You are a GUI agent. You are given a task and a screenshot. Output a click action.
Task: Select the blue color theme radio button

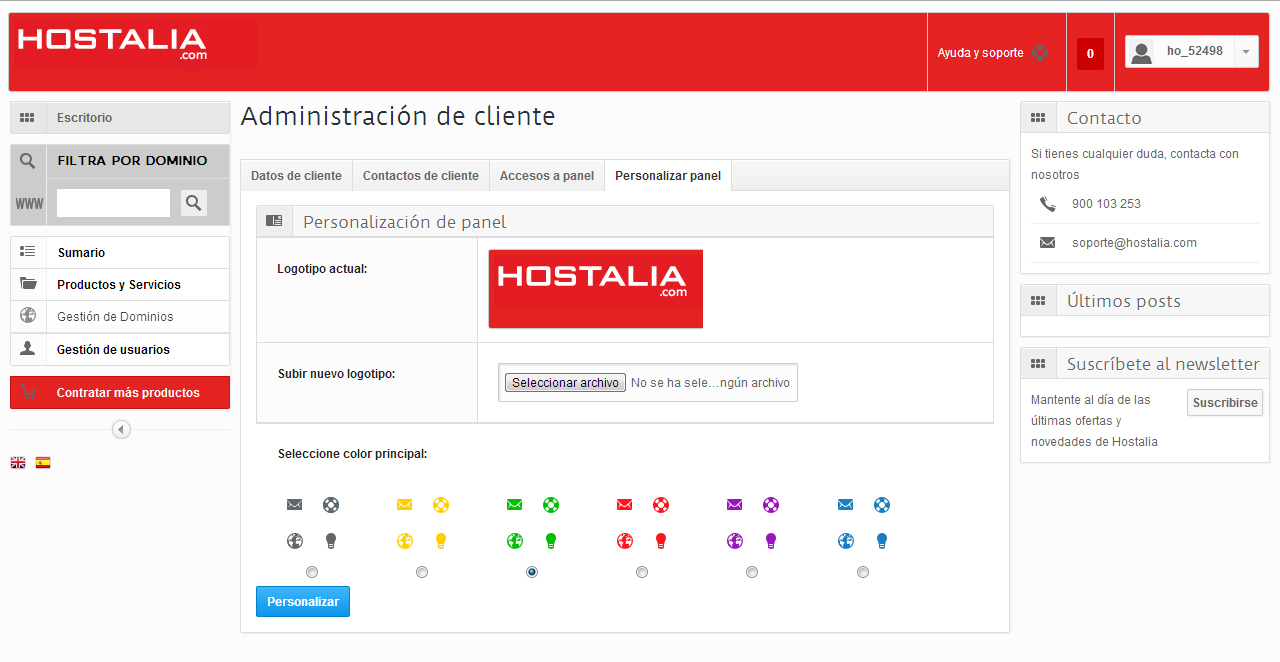click(863, 572)
